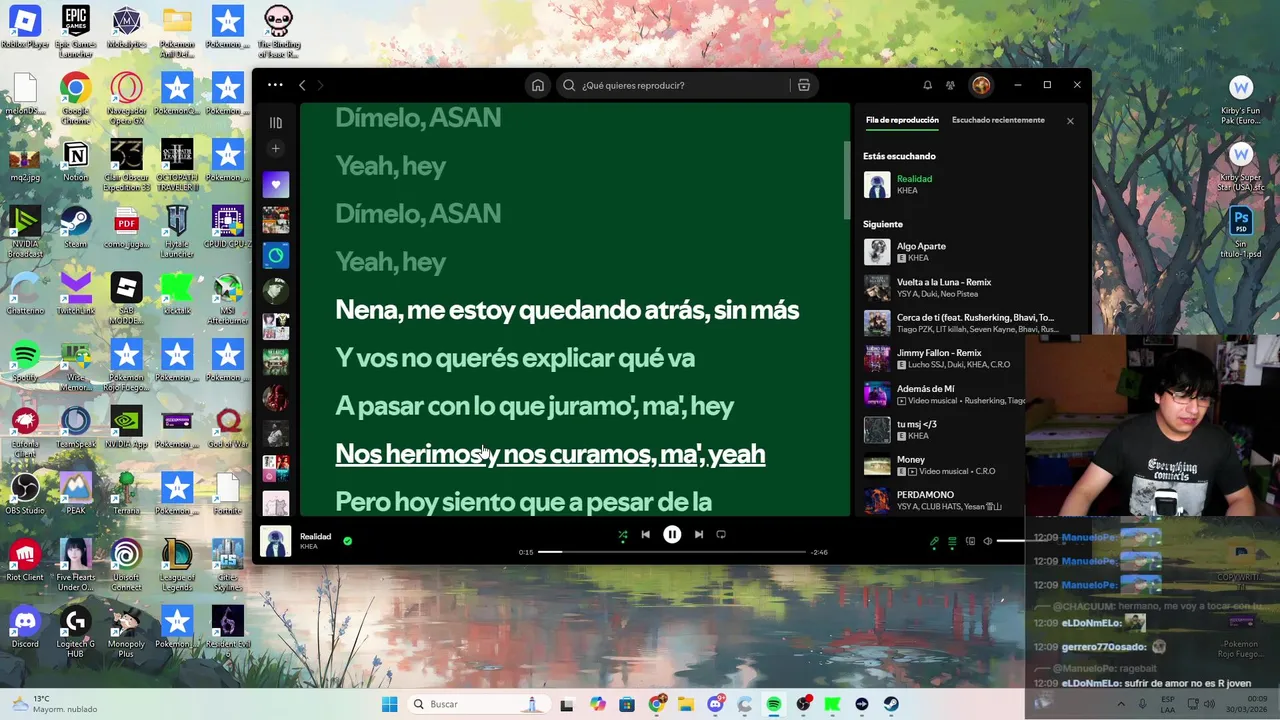
Task: Open Liked Songs in sidebar
Action: click(x=275, y=184)
